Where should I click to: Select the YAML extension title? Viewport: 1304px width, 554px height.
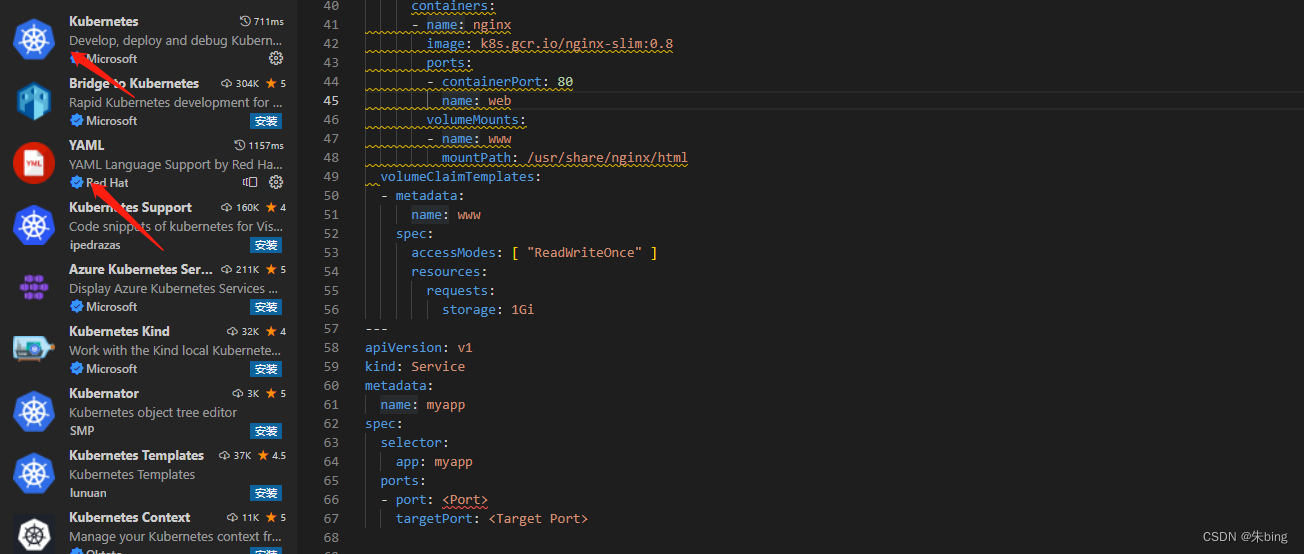(87, 145)
